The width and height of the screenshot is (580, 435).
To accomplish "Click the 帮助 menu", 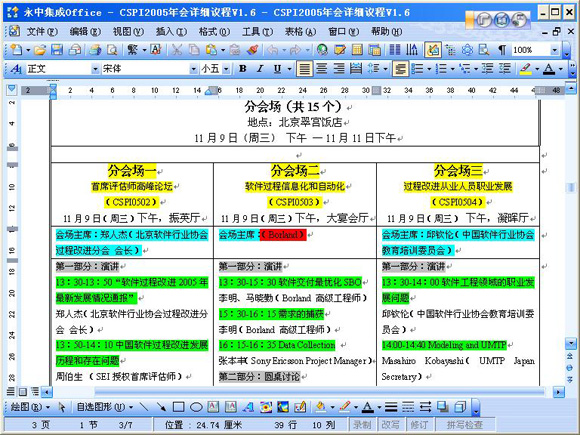I will point(386,32).
